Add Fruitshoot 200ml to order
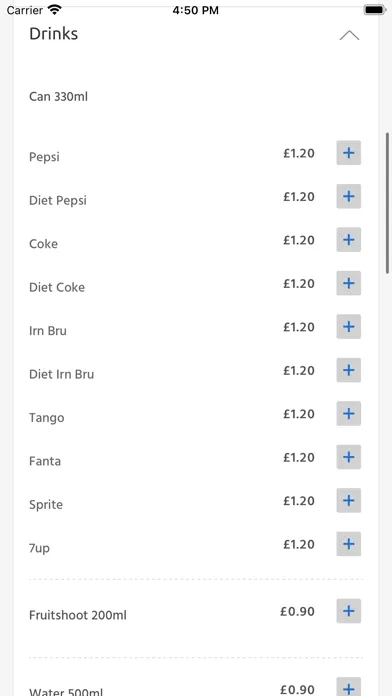The height and width of the screenshot is (696, 392). pyautogui.click(x=348, y=611)
